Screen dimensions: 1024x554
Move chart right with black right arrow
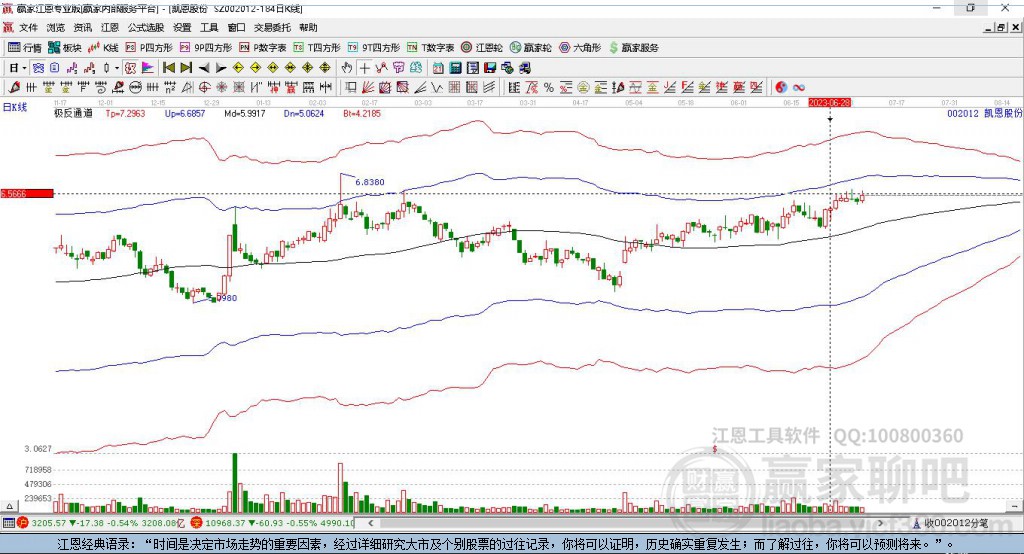pyautogui.click(x=221, y=68)
